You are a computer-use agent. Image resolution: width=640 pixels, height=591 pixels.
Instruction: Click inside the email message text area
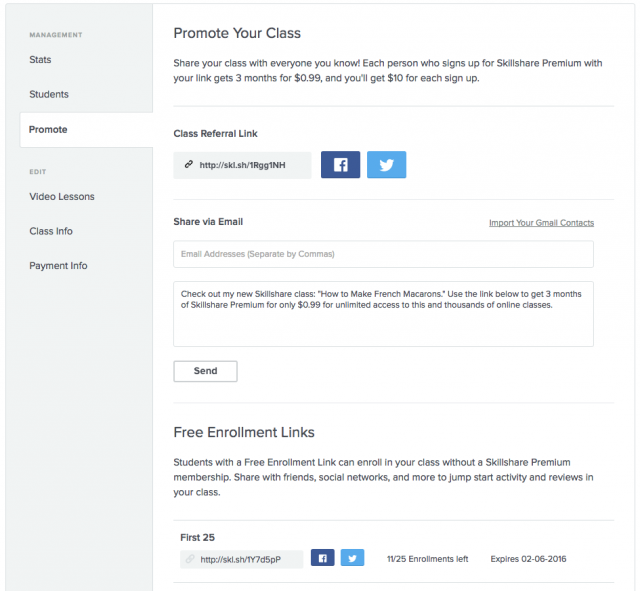click(383, 320)
